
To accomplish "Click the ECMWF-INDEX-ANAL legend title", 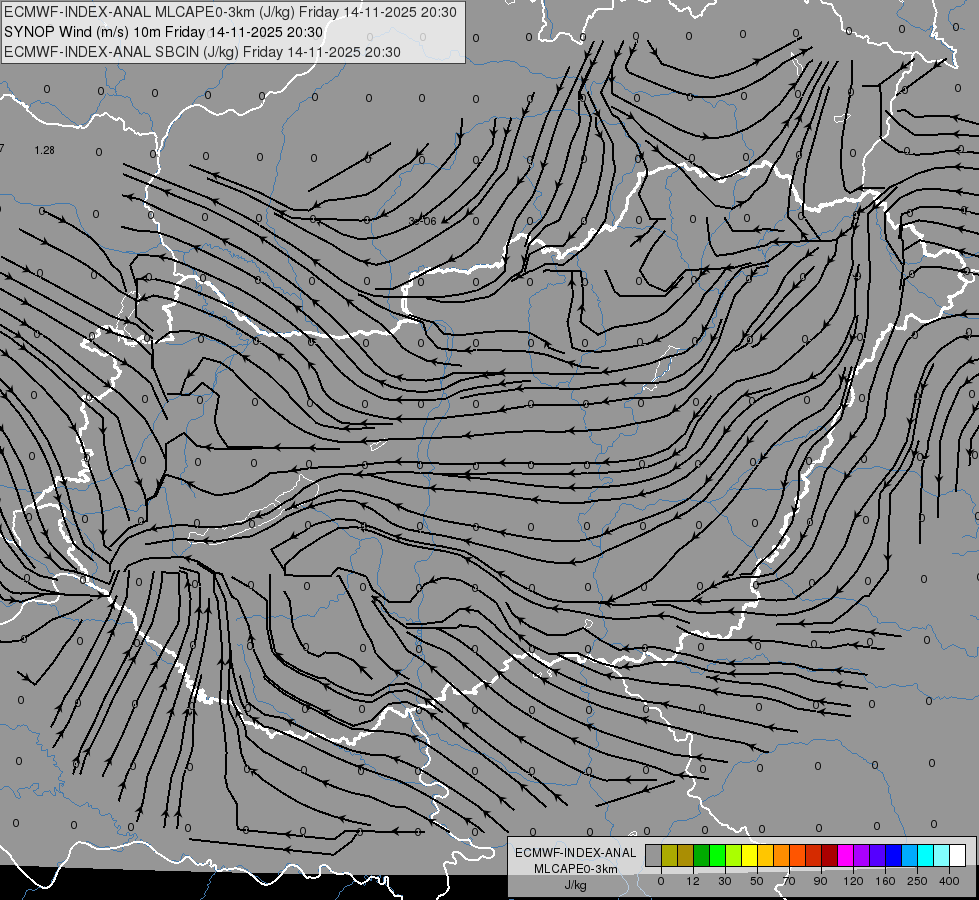I will pyautogui.click(x=576, y=853).
